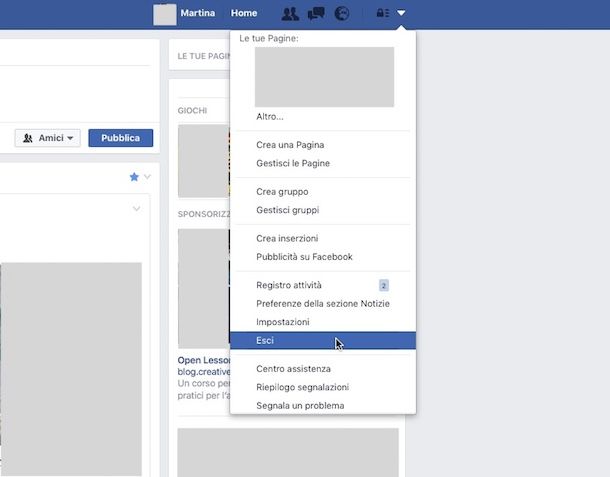Image resolution: width=610 pixels, height=477 pixels.
Task: Select Altro... in the menu
Action: point(270,117)
